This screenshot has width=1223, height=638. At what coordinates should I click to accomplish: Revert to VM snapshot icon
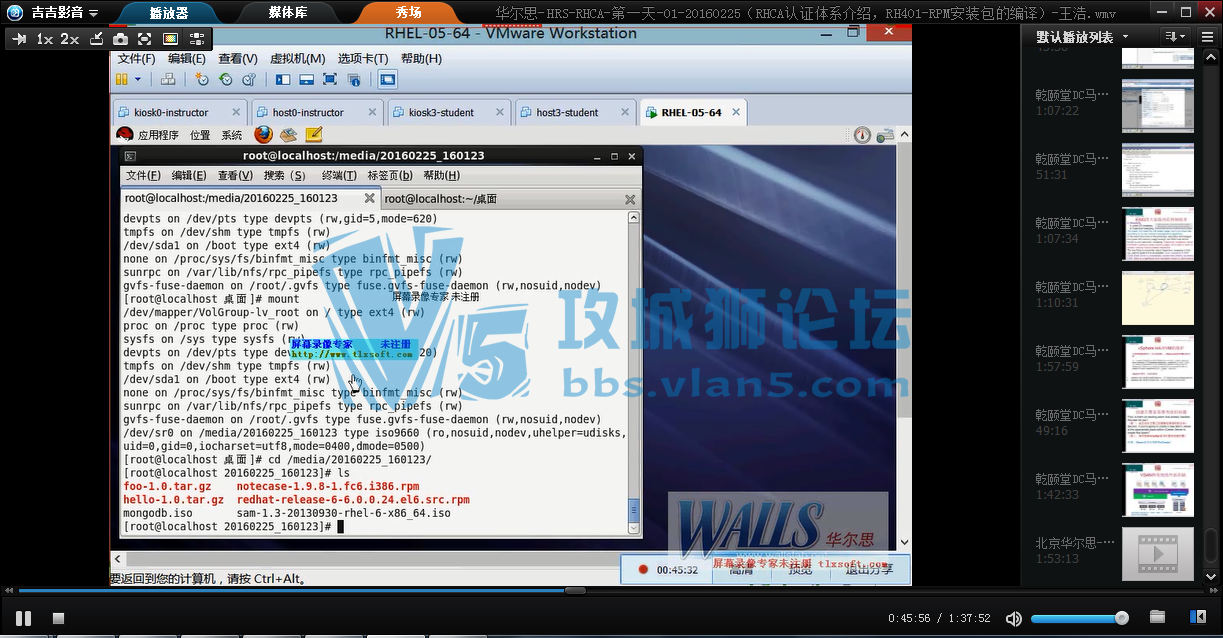point(225,80)
